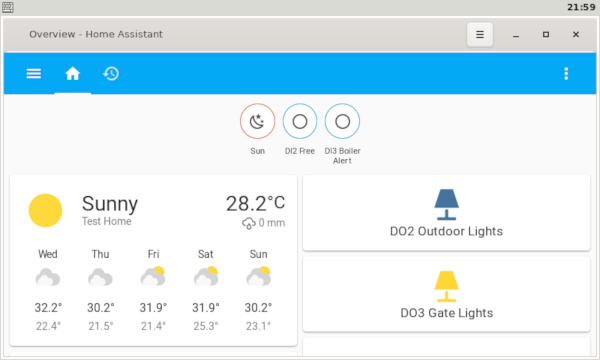
Task: Open the Home Assistant sidebar hamburger menu
Action: click(34, 73)
